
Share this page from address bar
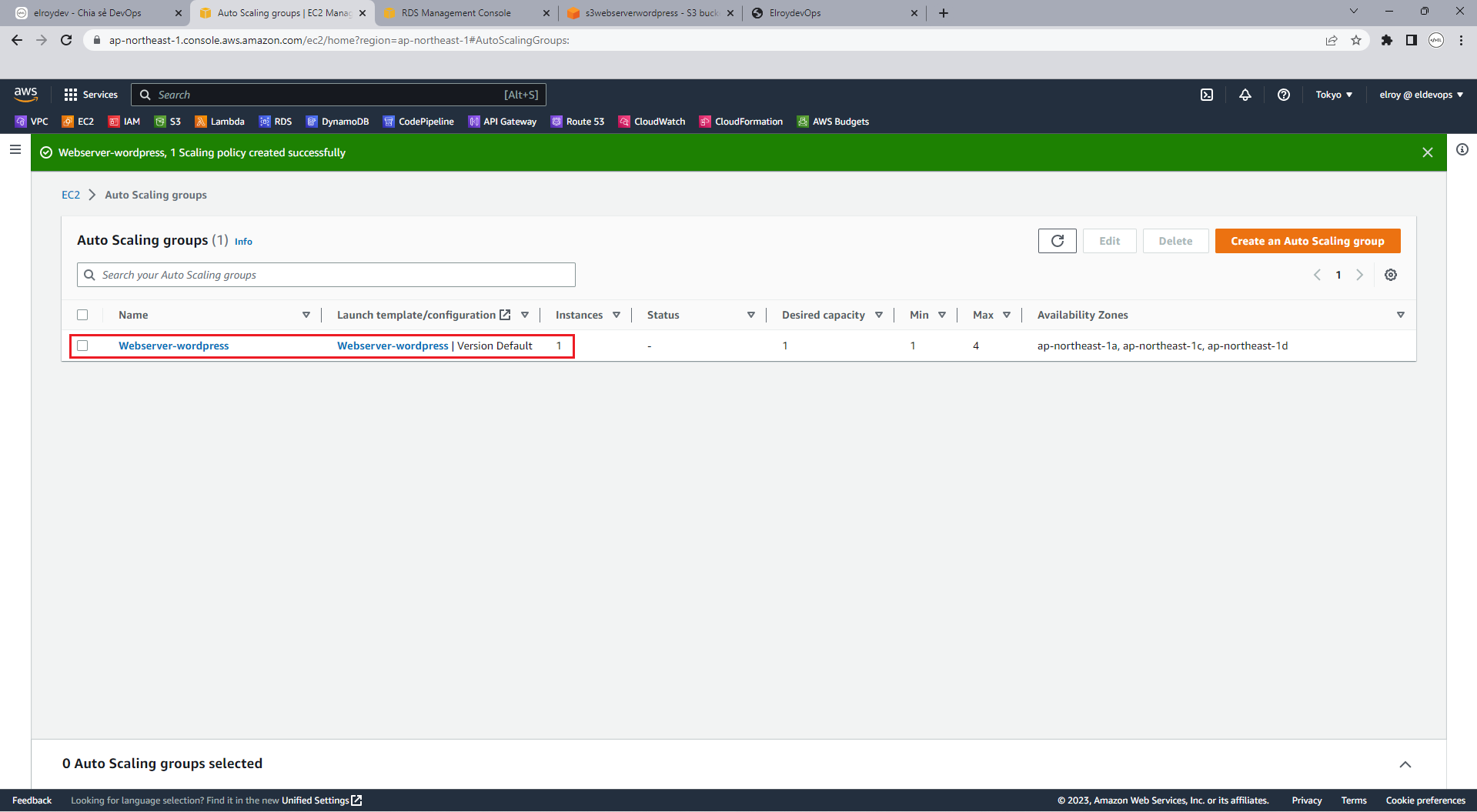pyautogui.click(x=1332, y=40)
